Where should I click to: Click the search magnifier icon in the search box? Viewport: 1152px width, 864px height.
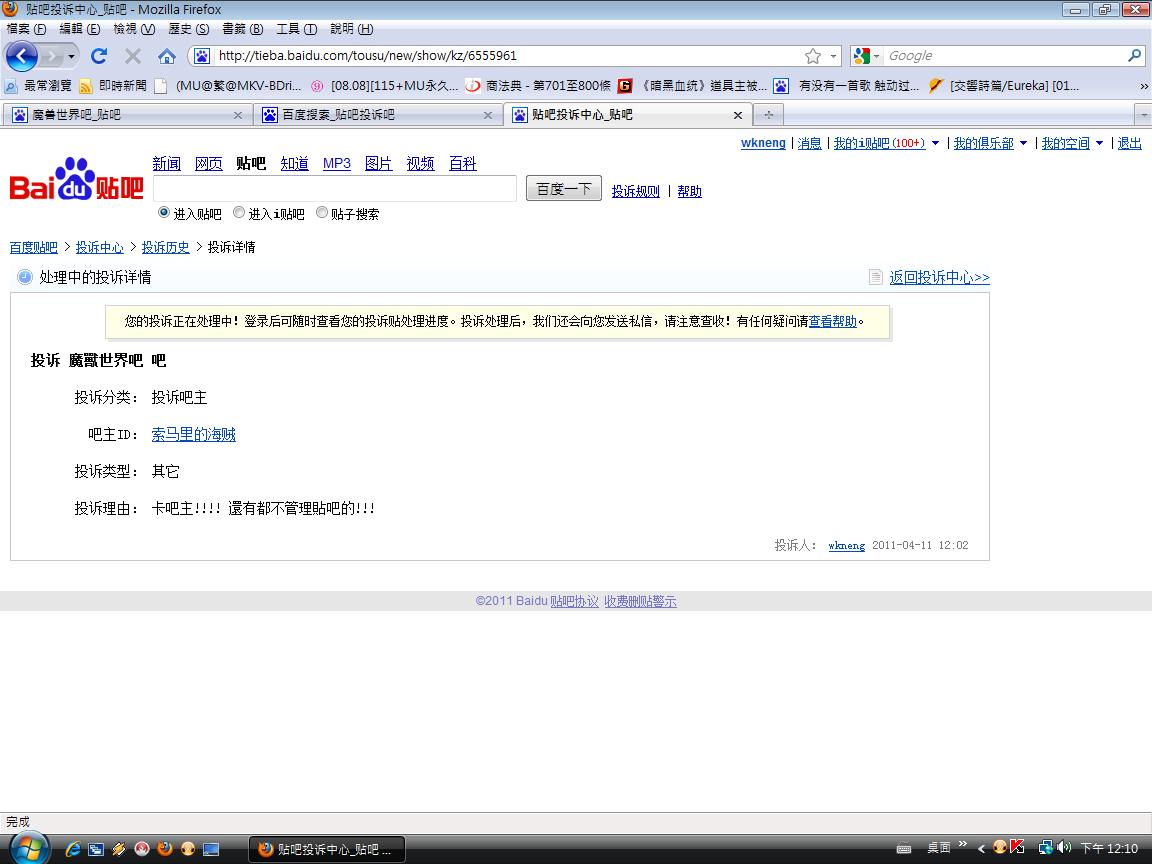[1134, 55]
